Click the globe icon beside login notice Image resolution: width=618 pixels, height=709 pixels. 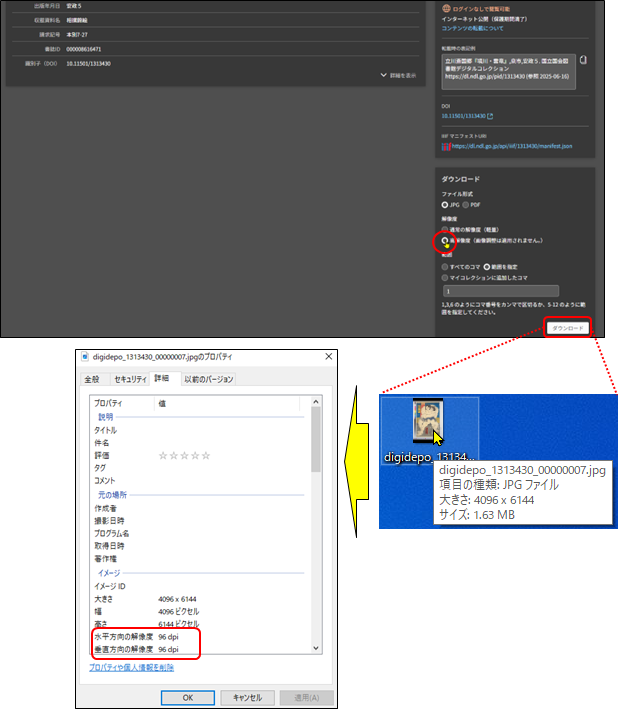[x=445, y=8]
